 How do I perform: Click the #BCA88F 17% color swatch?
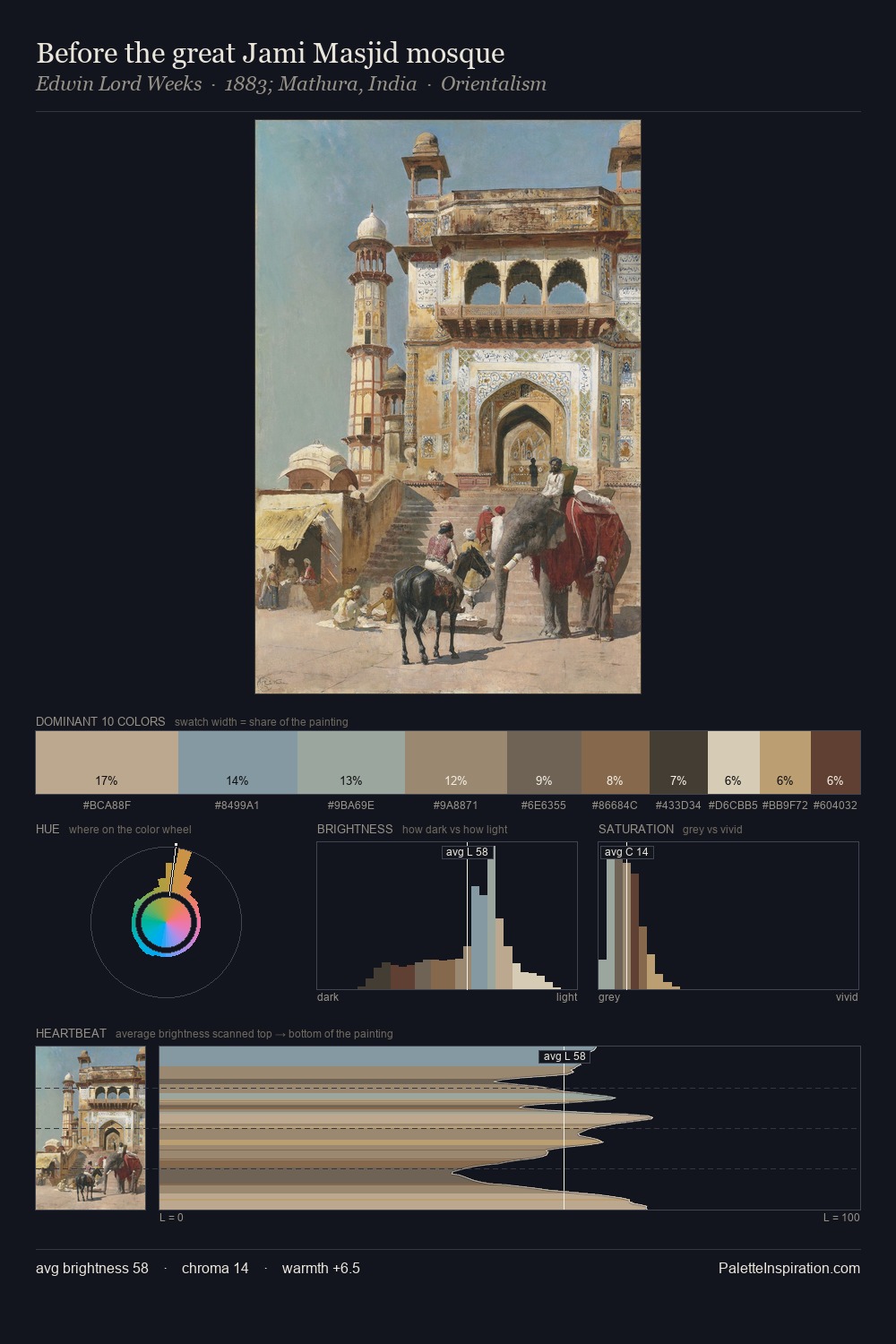point(107,762)
